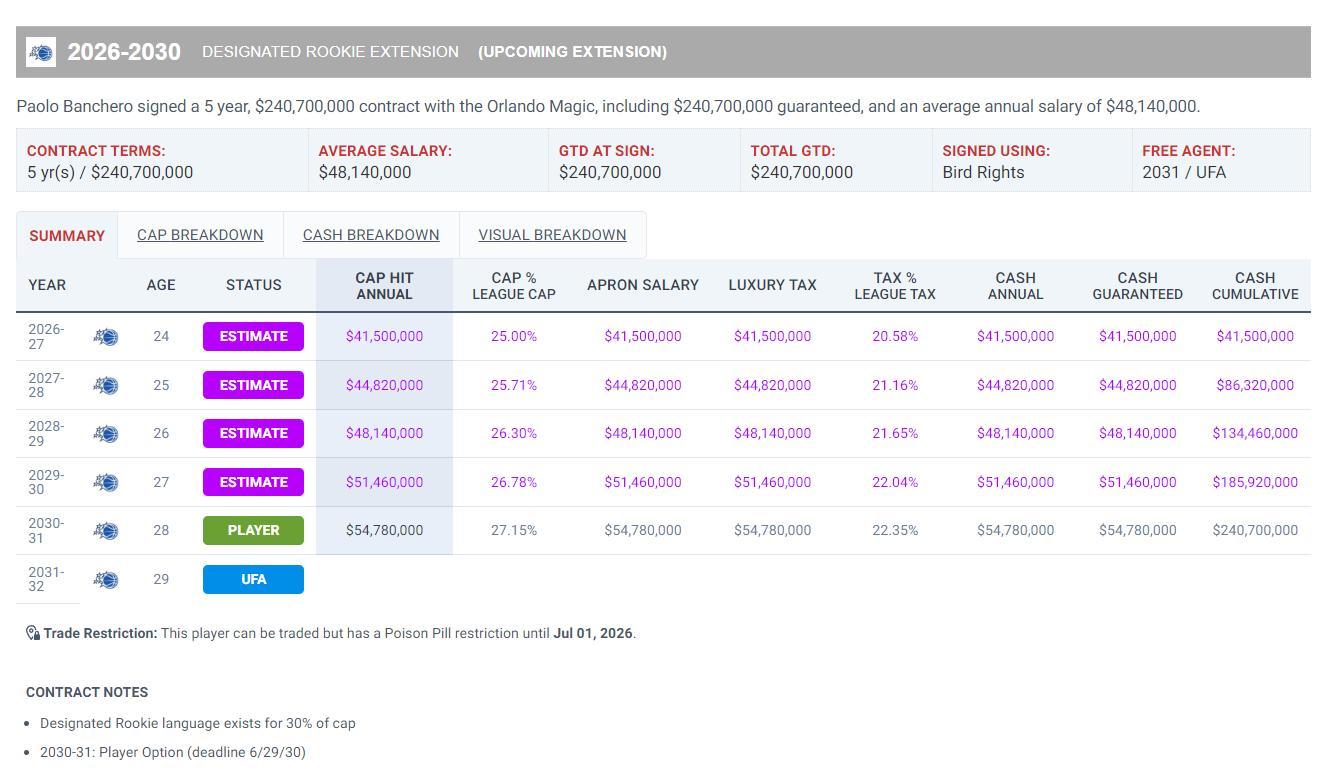Click the Magic team icon in 2030-31 row

click(106, 531)
